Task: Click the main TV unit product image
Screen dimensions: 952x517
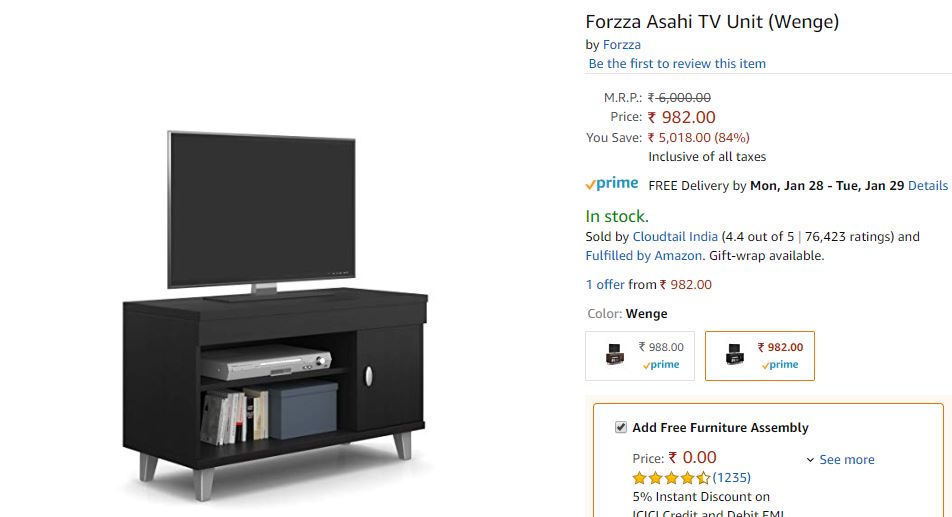Action: 275,316
